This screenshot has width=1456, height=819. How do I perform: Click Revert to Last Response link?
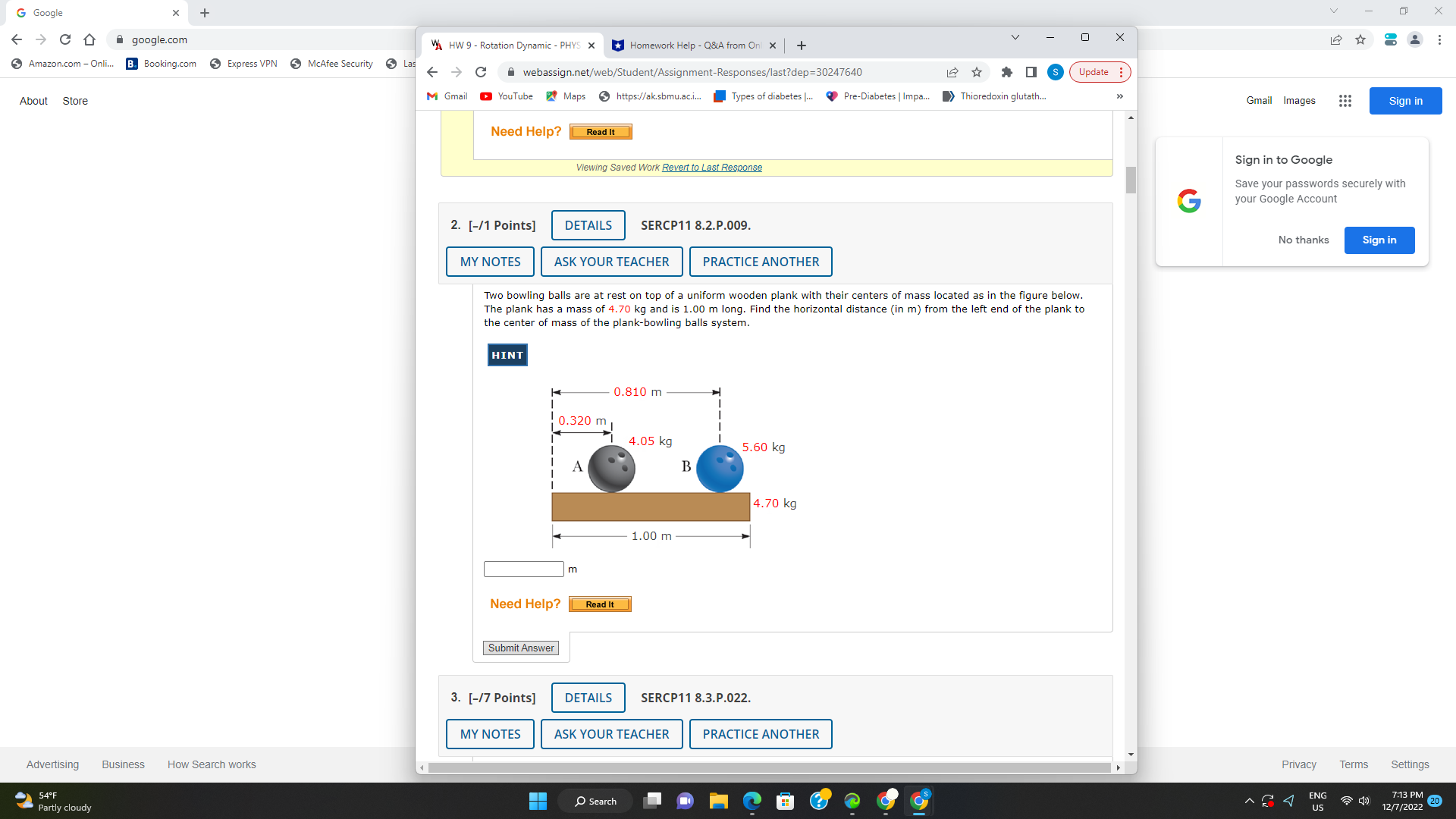pyautogui.click(x=711, y=167)
